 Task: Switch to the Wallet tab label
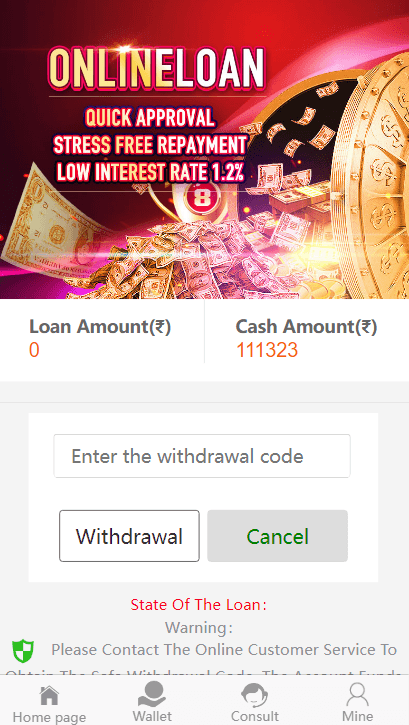click(152, 716)
